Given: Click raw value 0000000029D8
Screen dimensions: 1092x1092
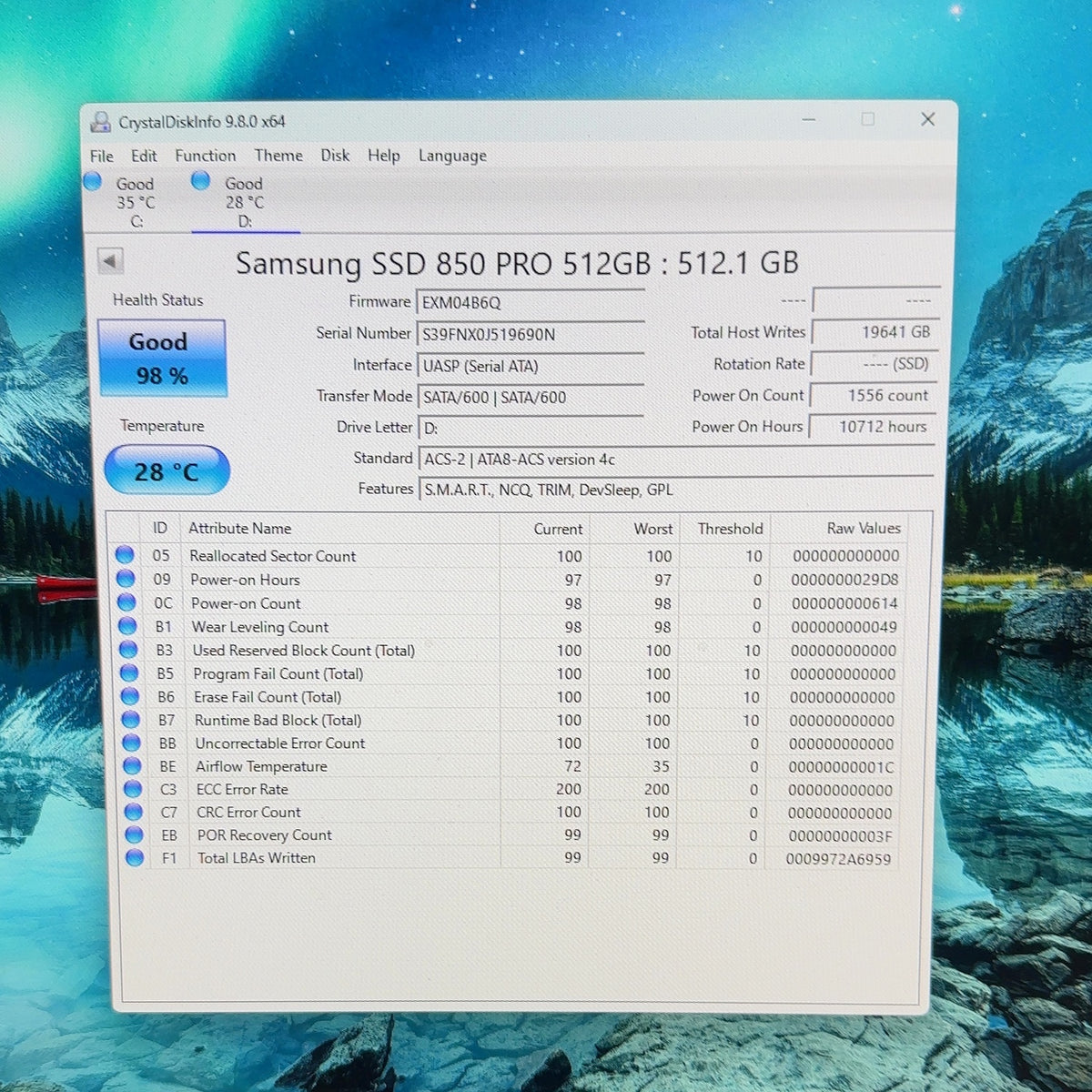Looking at the screenshot, I should click(x=844, y=580).
